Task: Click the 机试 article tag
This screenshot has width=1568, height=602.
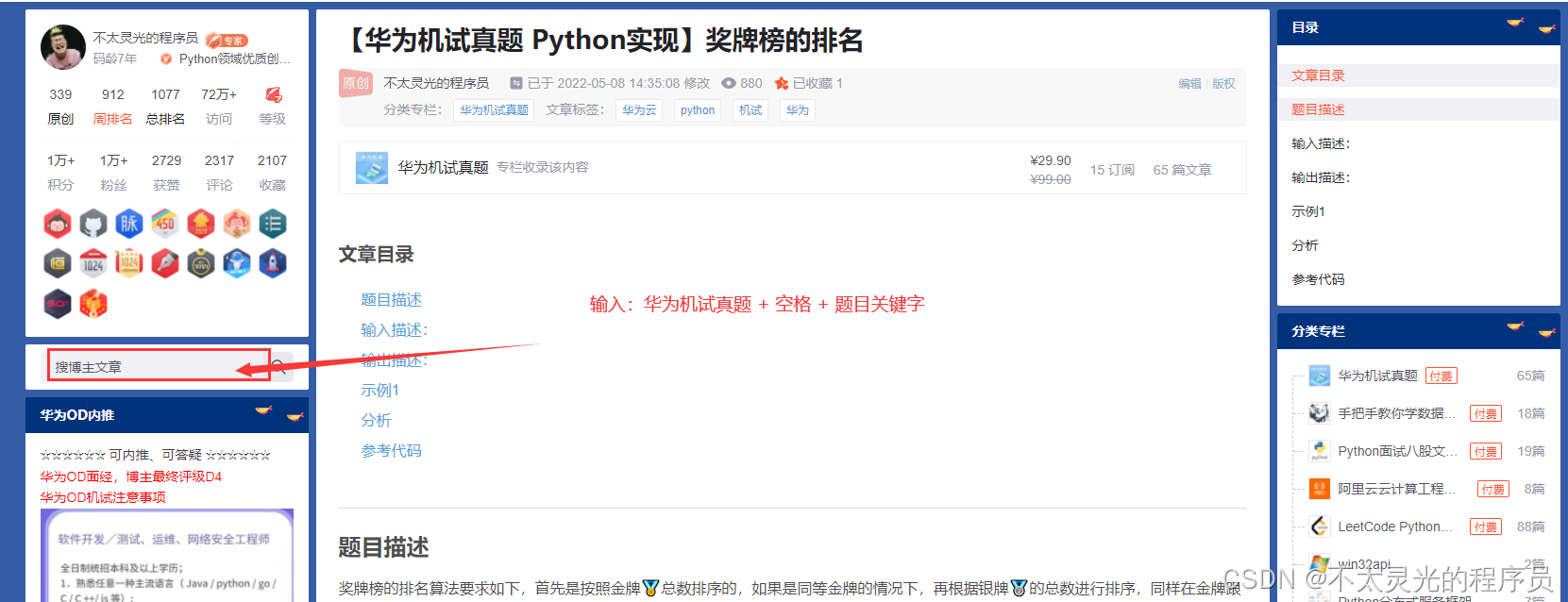Action: 750,110
